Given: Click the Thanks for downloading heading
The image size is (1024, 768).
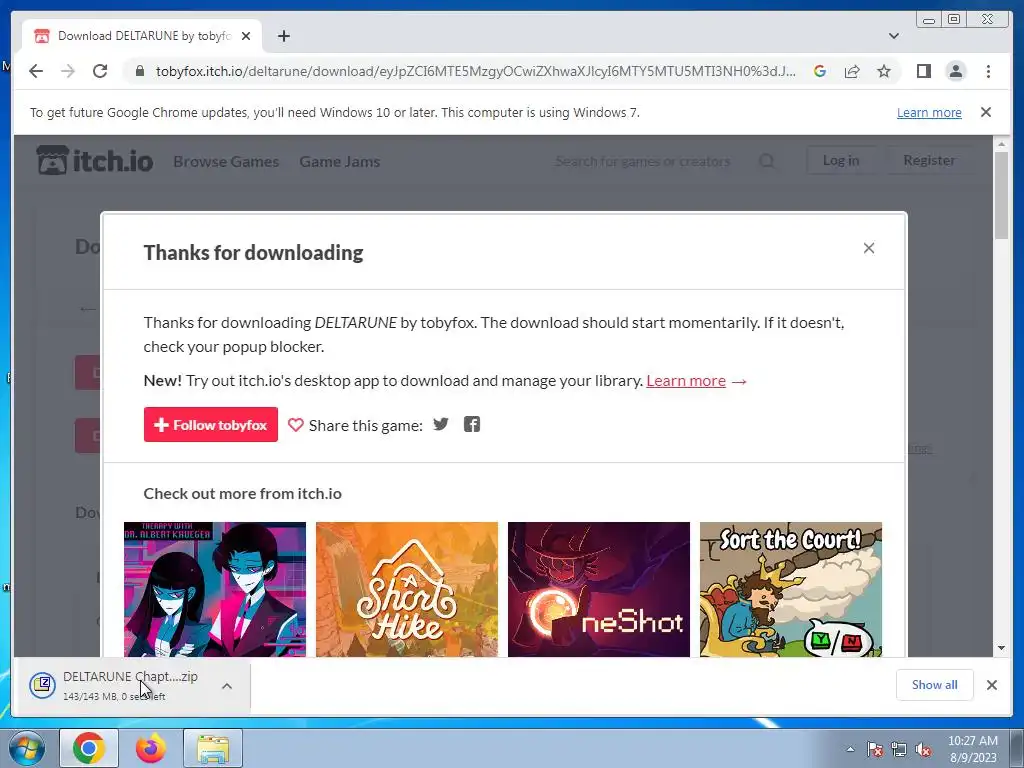Looking at the screenshot, I should [x=253, y=253].
